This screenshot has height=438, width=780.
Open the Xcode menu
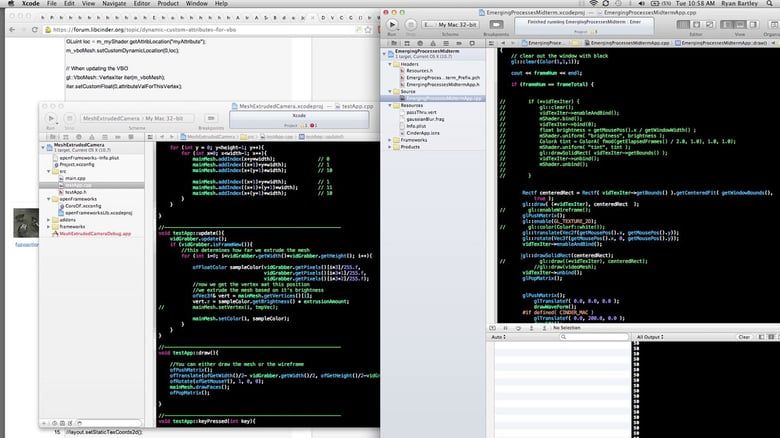point(30,3)
